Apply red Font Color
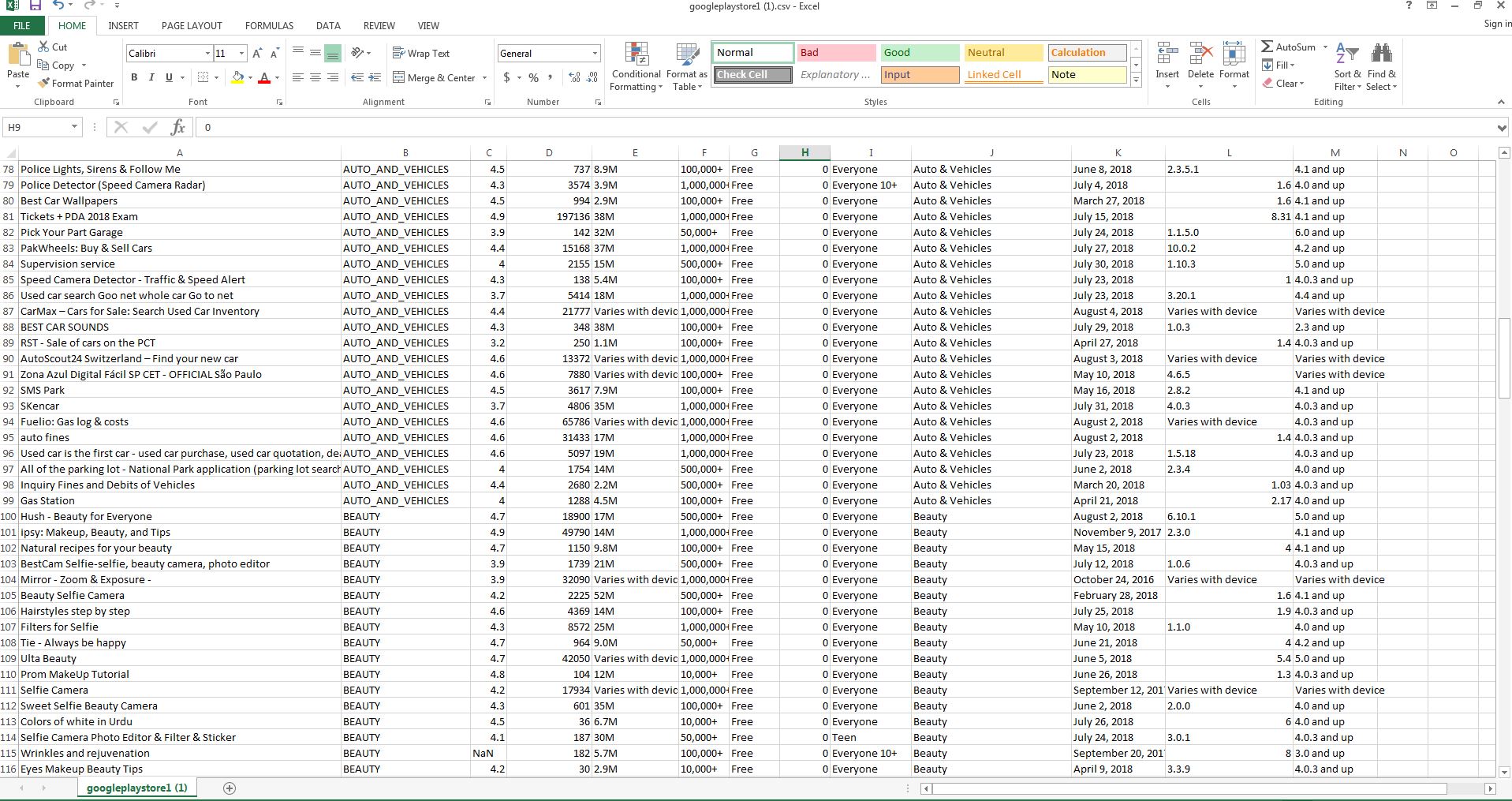This screenshot has height=801, width=1512. click(x=264, y=77)
